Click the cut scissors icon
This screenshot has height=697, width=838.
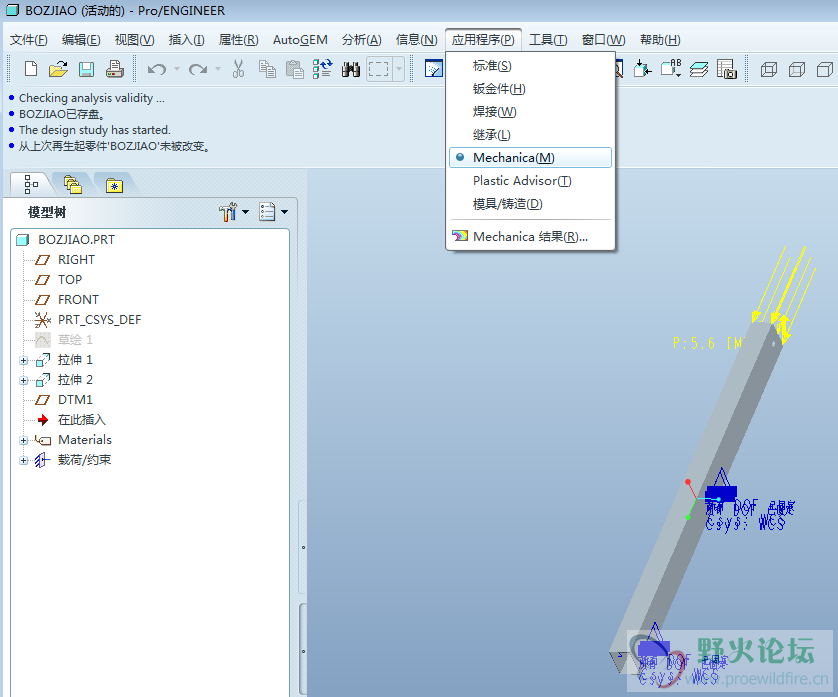(238, 69)
